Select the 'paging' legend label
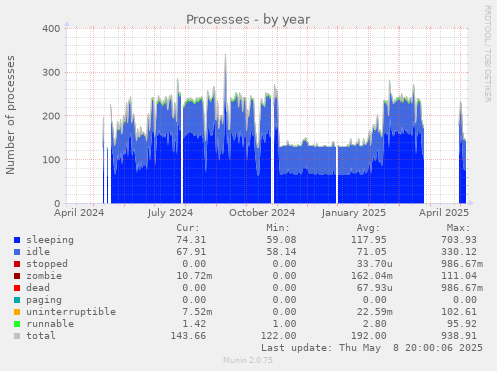Screen dimensions: 497x371 [x=44, y=300]
